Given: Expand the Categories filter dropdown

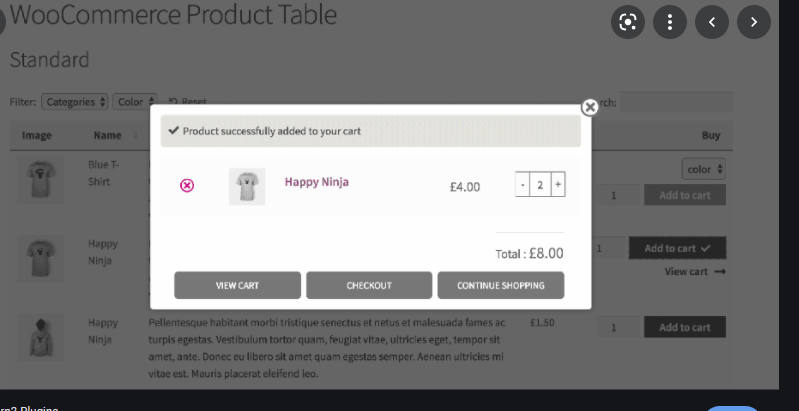Looking at the screenshot, I should pyautogui.click(x=75, y=102).
